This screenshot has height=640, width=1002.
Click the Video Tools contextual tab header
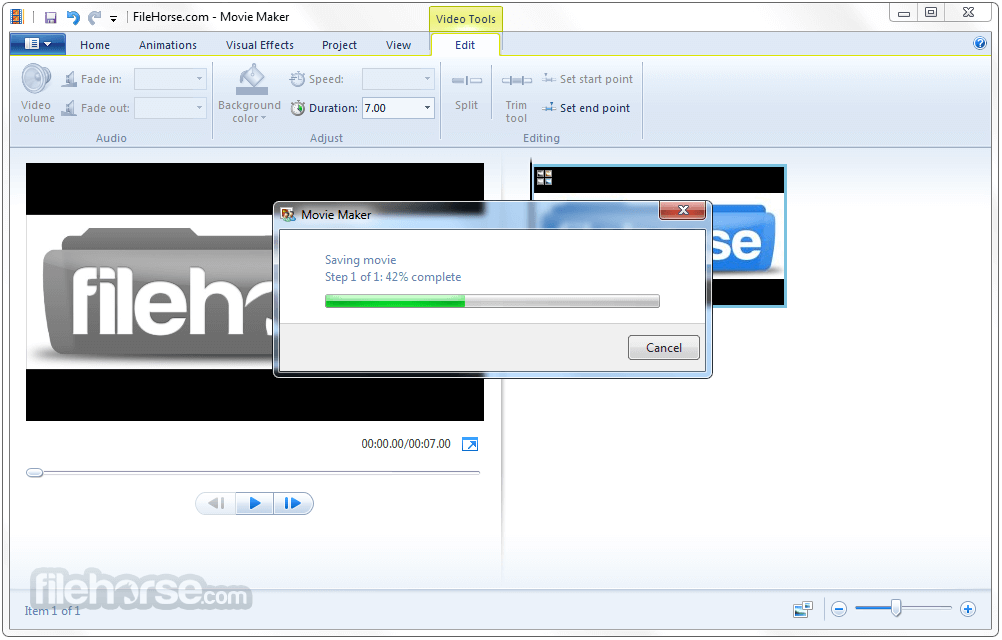(465, 19)
